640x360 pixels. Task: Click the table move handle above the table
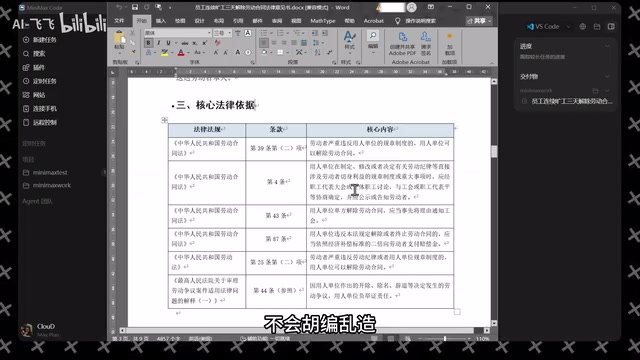[164, 120]
